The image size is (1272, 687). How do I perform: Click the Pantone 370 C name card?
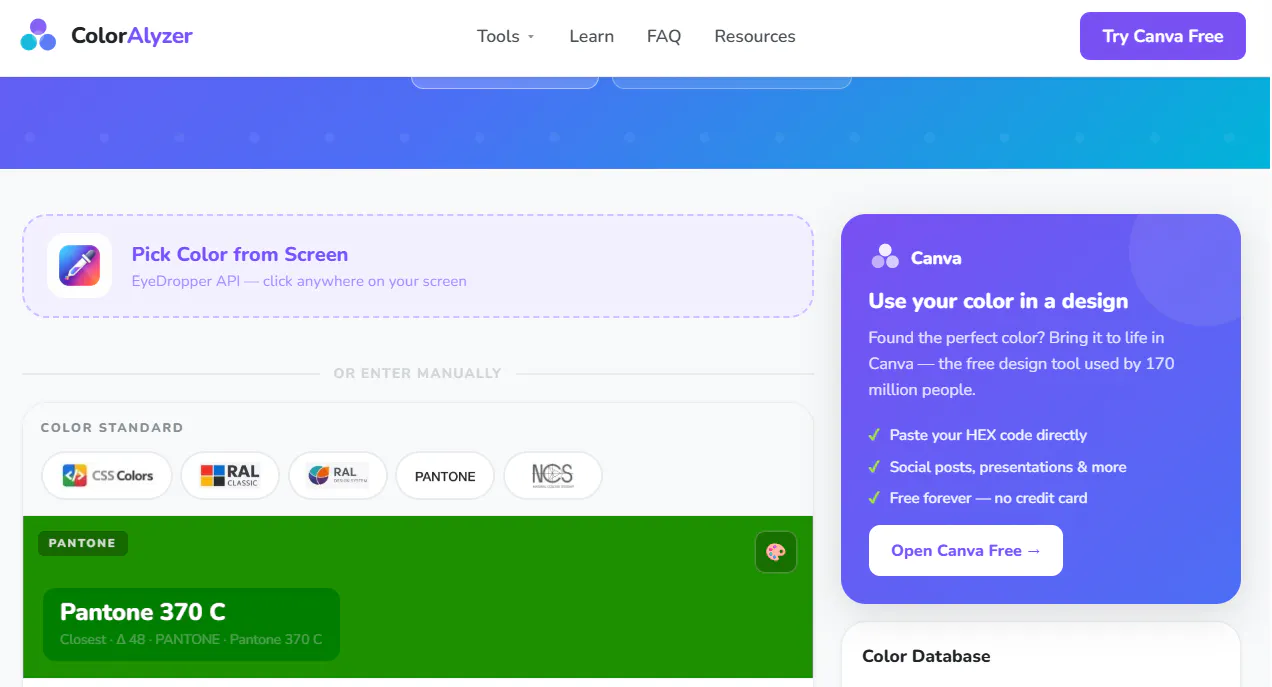[191, 624]
